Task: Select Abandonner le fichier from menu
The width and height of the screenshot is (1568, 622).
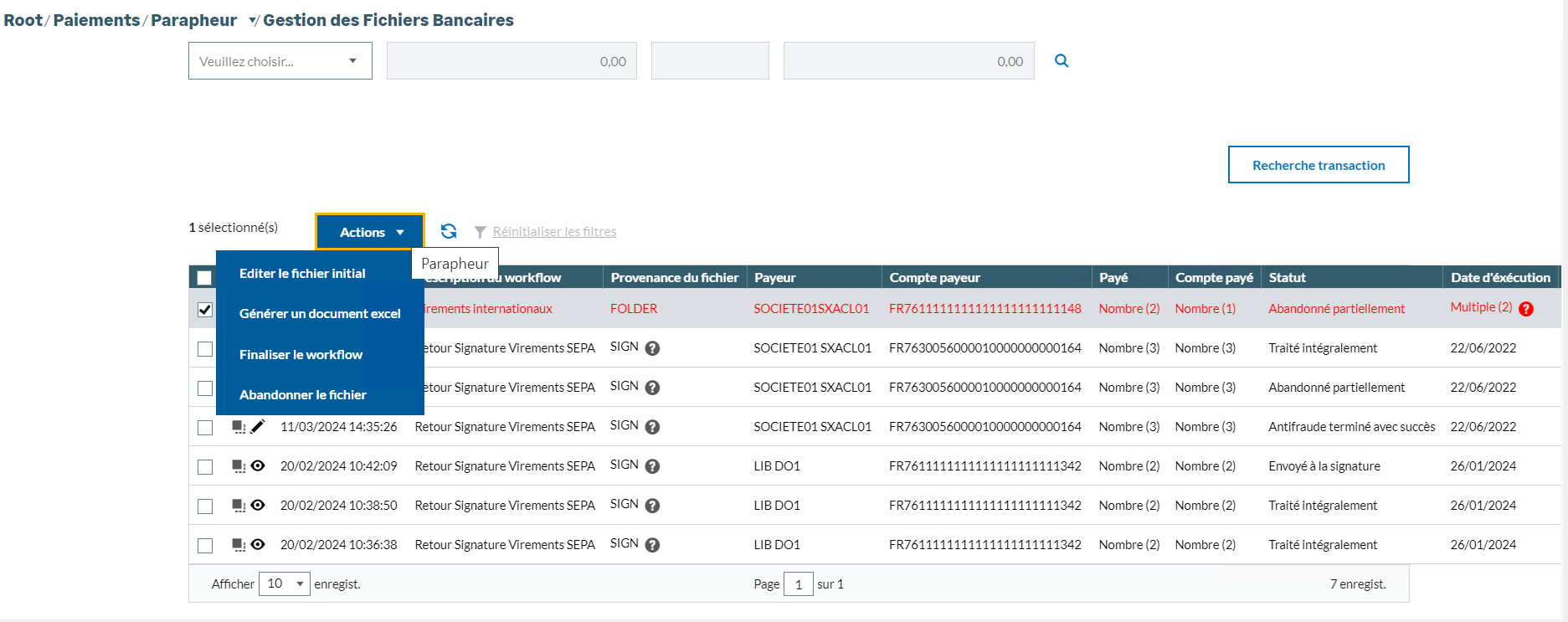Action: 303,395
